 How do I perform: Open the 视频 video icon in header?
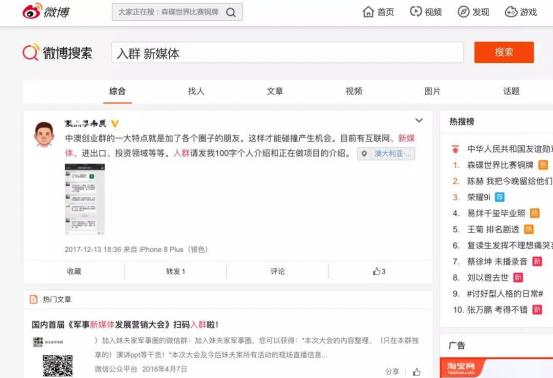(416, 12)
